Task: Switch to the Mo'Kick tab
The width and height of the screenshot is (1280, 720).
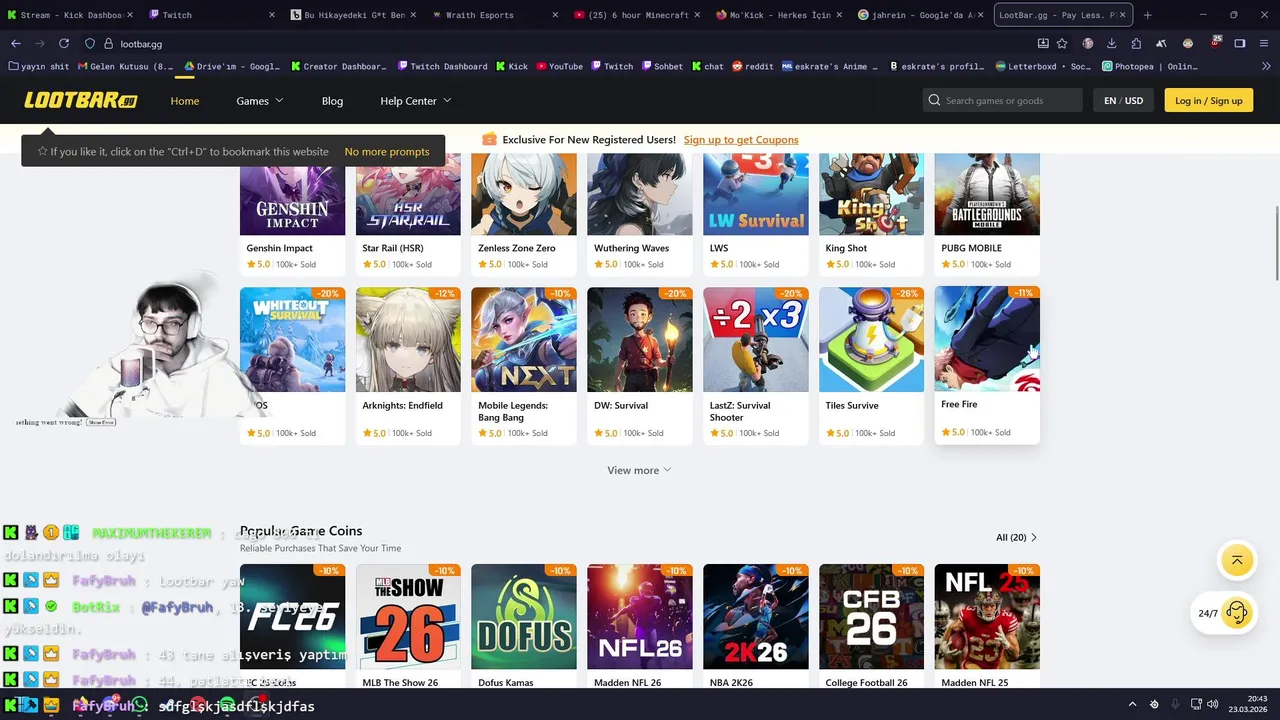Action: [777, 15]
